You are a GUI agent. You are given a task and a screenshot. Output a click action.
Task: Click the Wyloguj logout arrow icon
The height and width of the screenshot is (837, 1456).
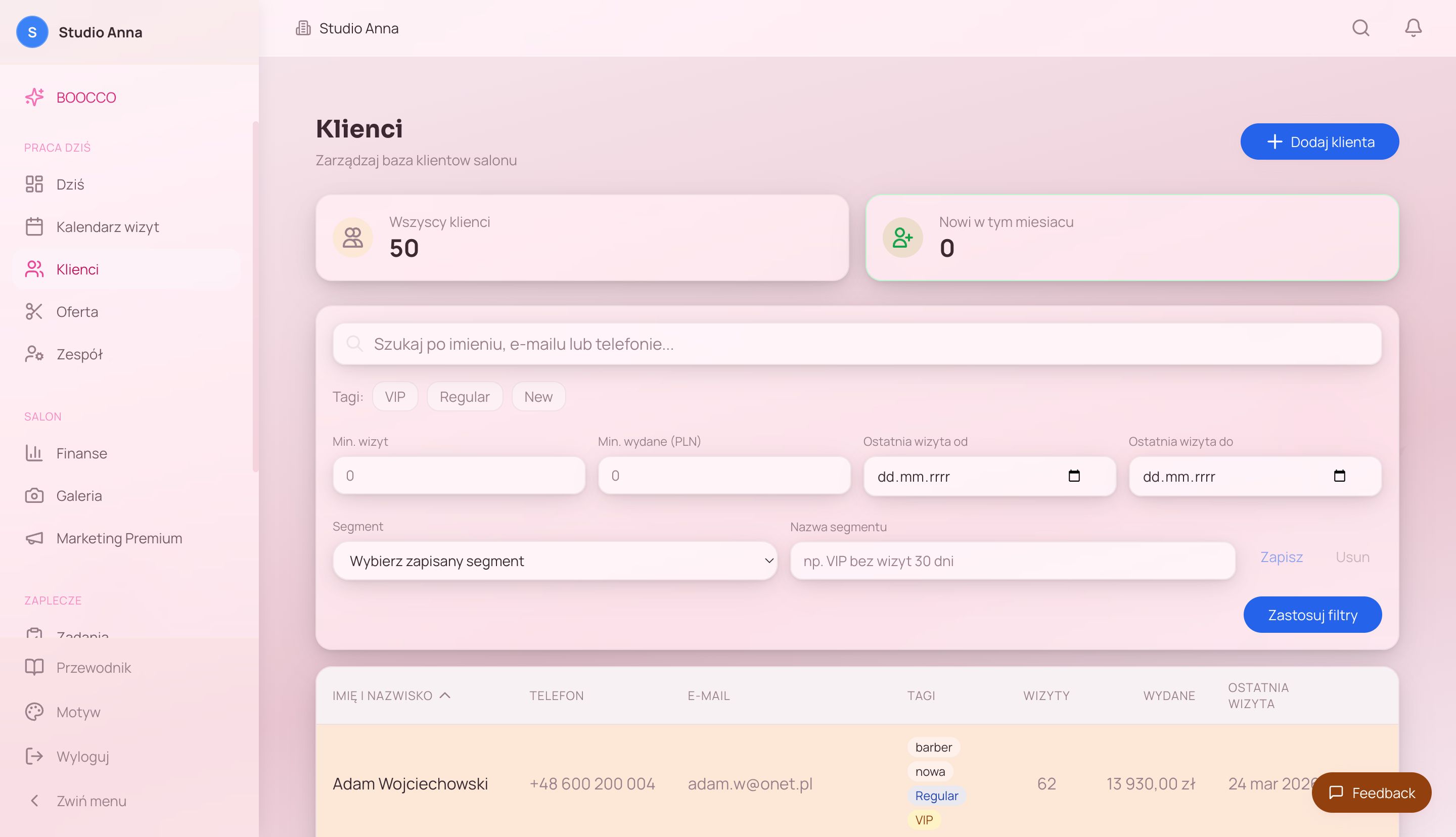(x=34, y=756)
